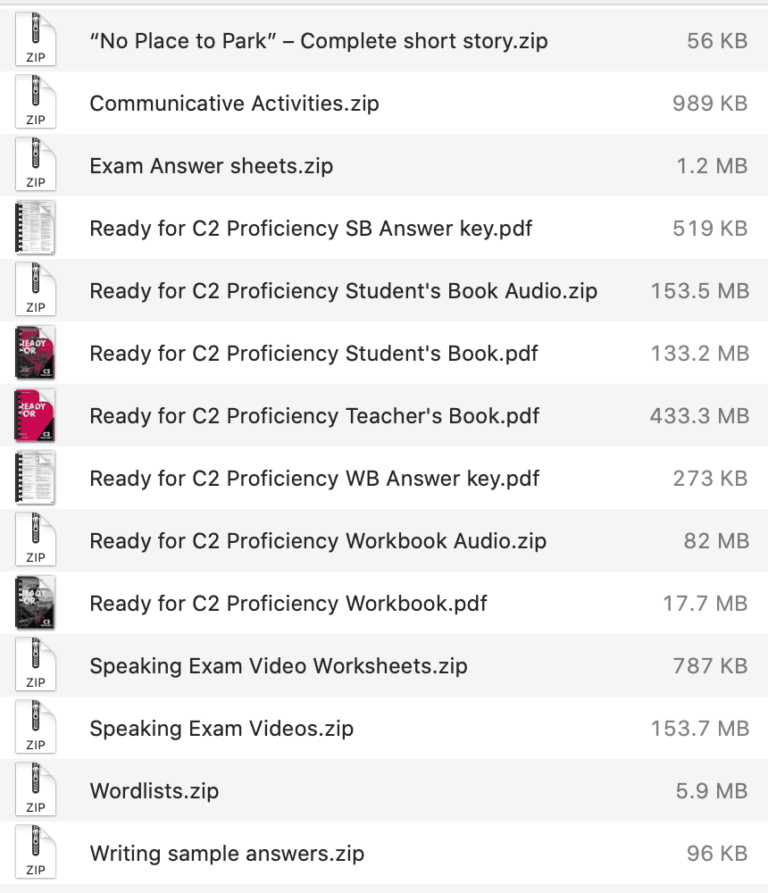The height and width of the screenshot is (893, 768).
Task: Click the Communicative Activities ZIP icon
Action: (35, 103)
